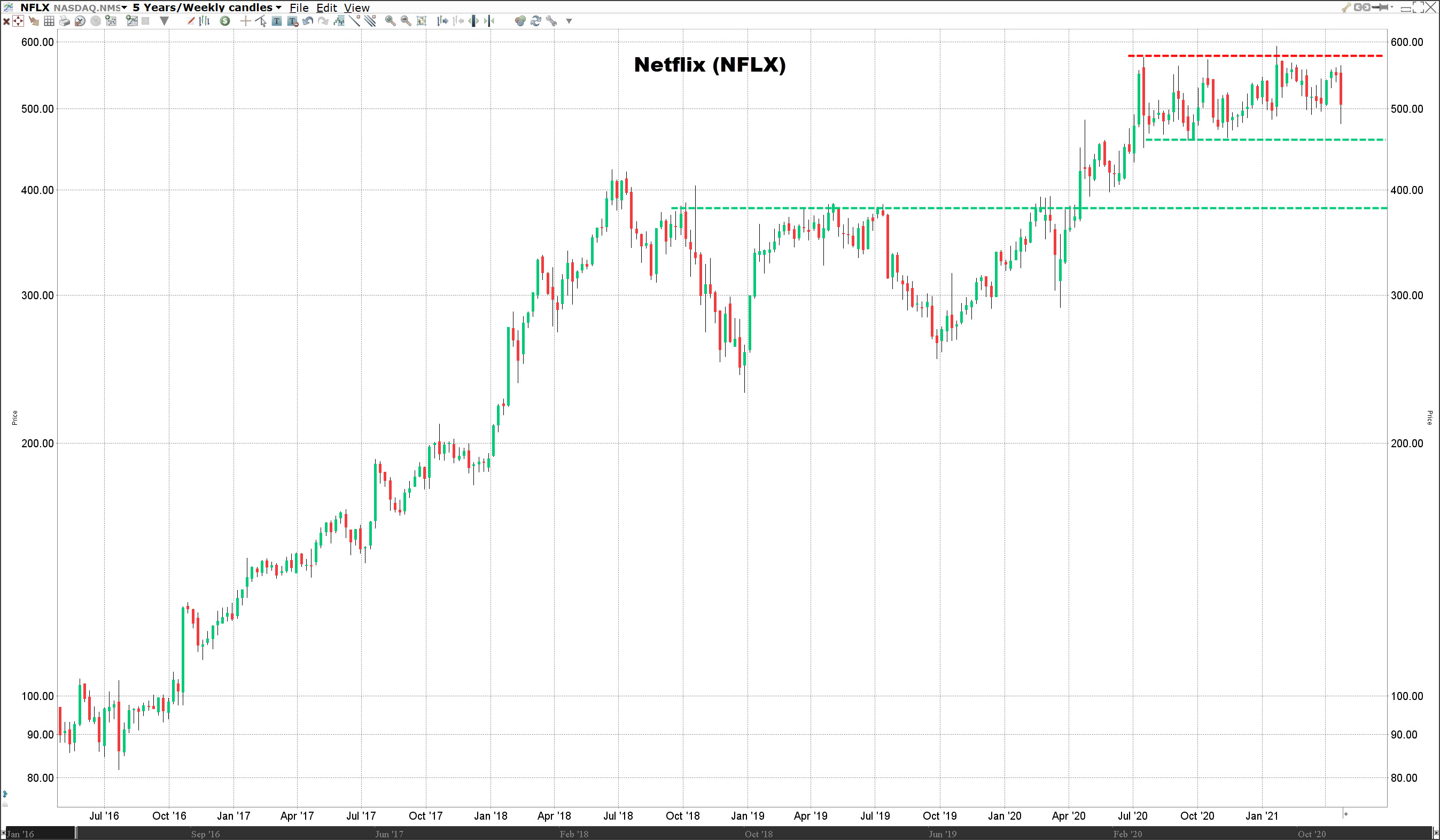Toggle the pushpin icon at top-right

[x=1380, y=7]
